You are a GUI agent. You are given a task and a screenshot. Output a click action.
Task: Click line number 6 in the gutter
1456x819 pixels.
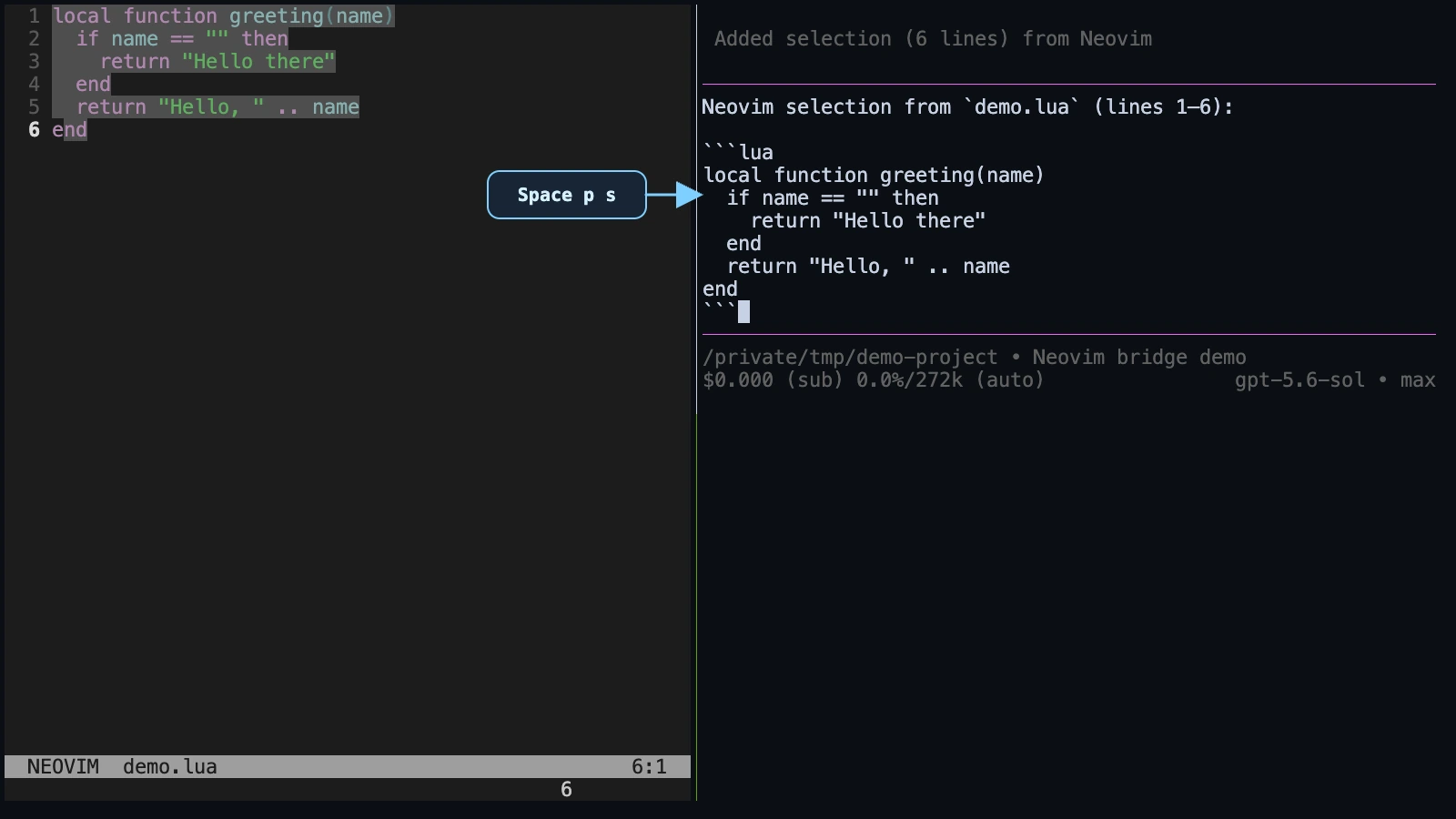(34, 130)
